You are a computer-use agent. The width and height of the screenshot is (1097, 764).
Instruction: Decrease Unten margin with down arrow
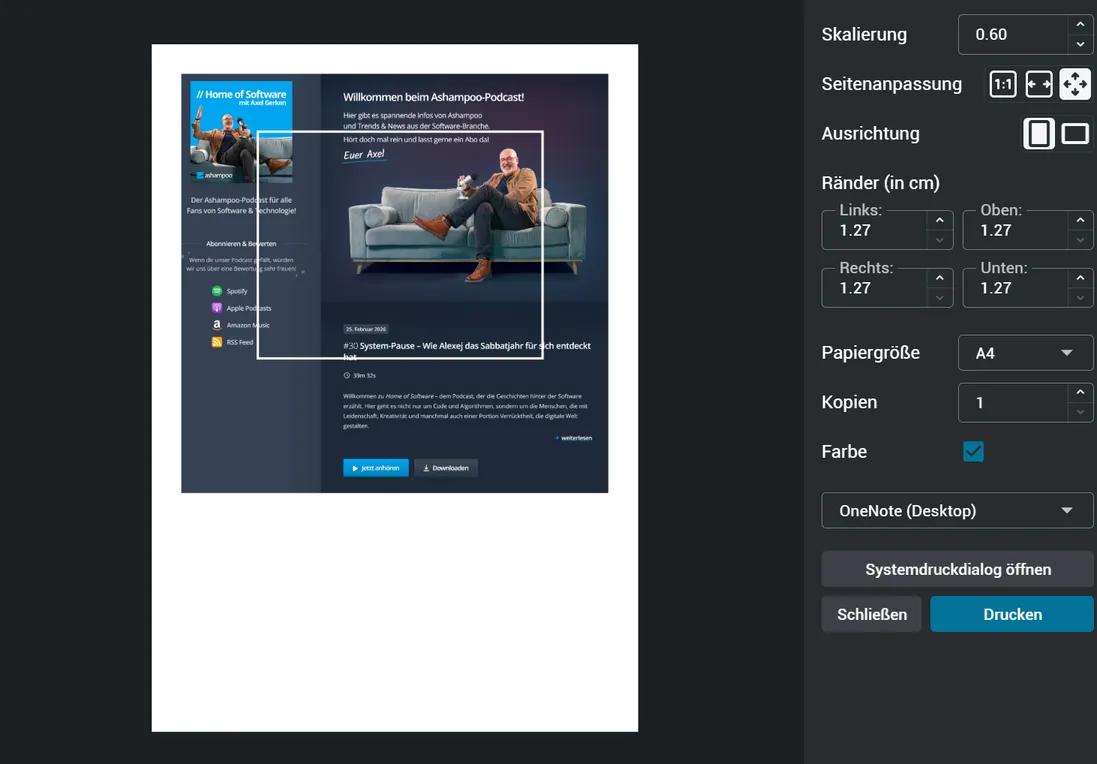pyautogui.click(x=1080, y=297)
